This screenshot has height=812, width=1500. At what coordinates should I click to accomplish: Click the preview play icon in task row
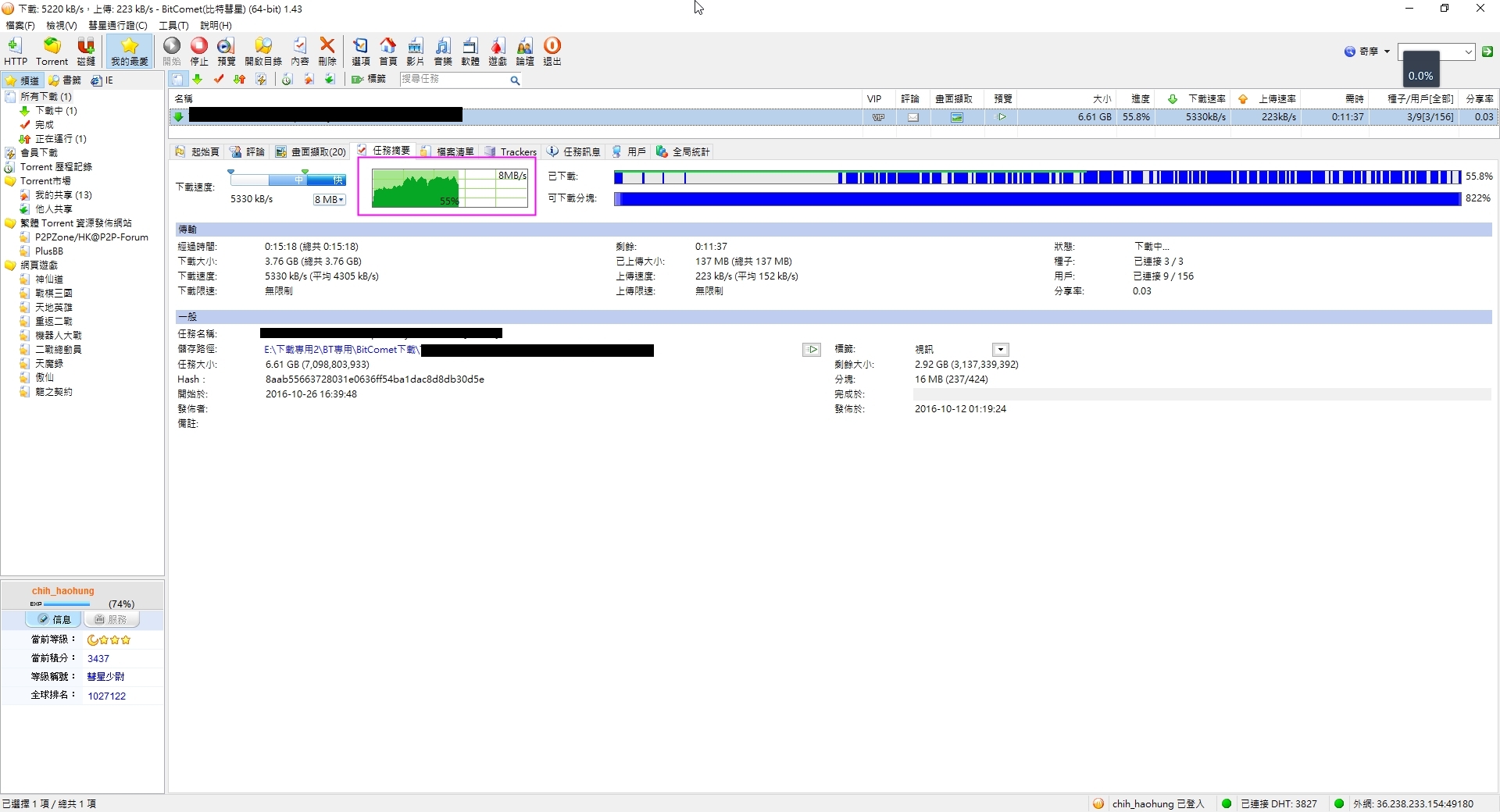click(1002, 117)
